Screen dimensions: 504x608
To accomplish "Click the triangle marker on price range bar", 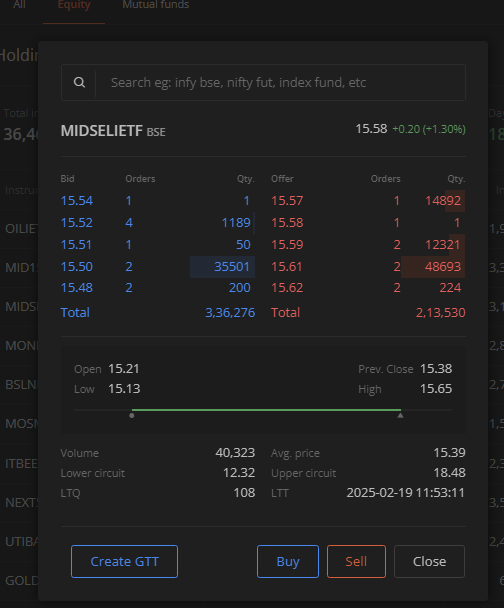I will click(x=400, y=415).
